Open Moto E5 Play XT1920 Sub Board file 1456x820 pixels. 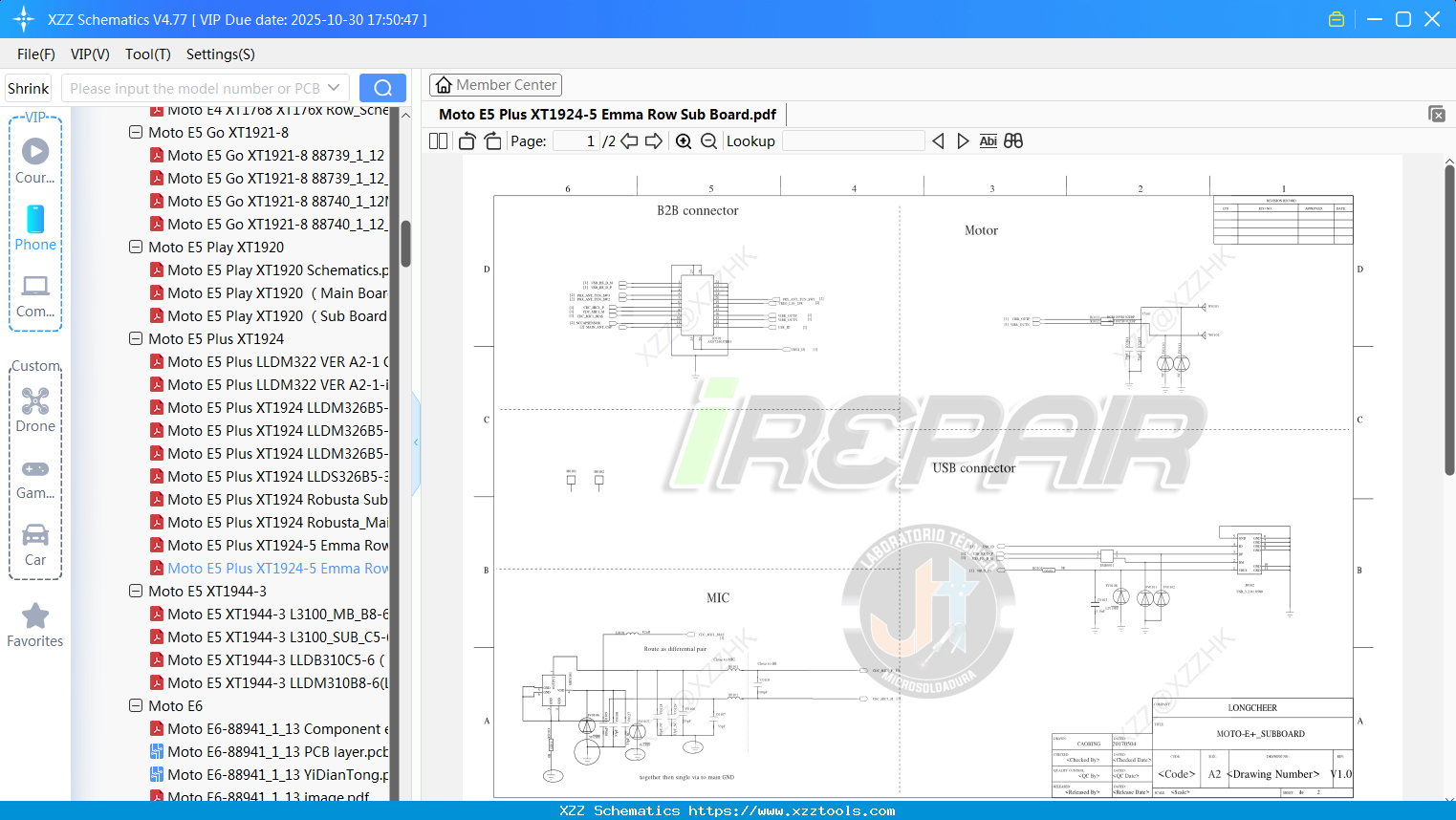click(269, 315)
